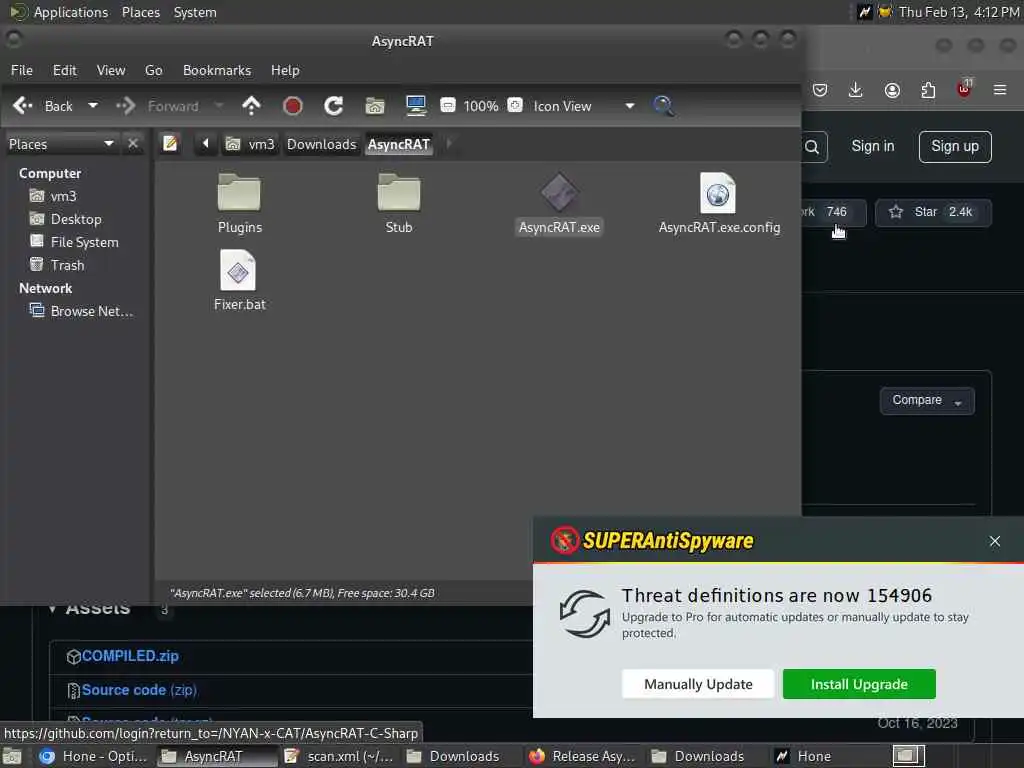1024x768 pixels.
Task: Open the Home folder toolbar icon
Action: pyautogui.click(x=375, y=106)
